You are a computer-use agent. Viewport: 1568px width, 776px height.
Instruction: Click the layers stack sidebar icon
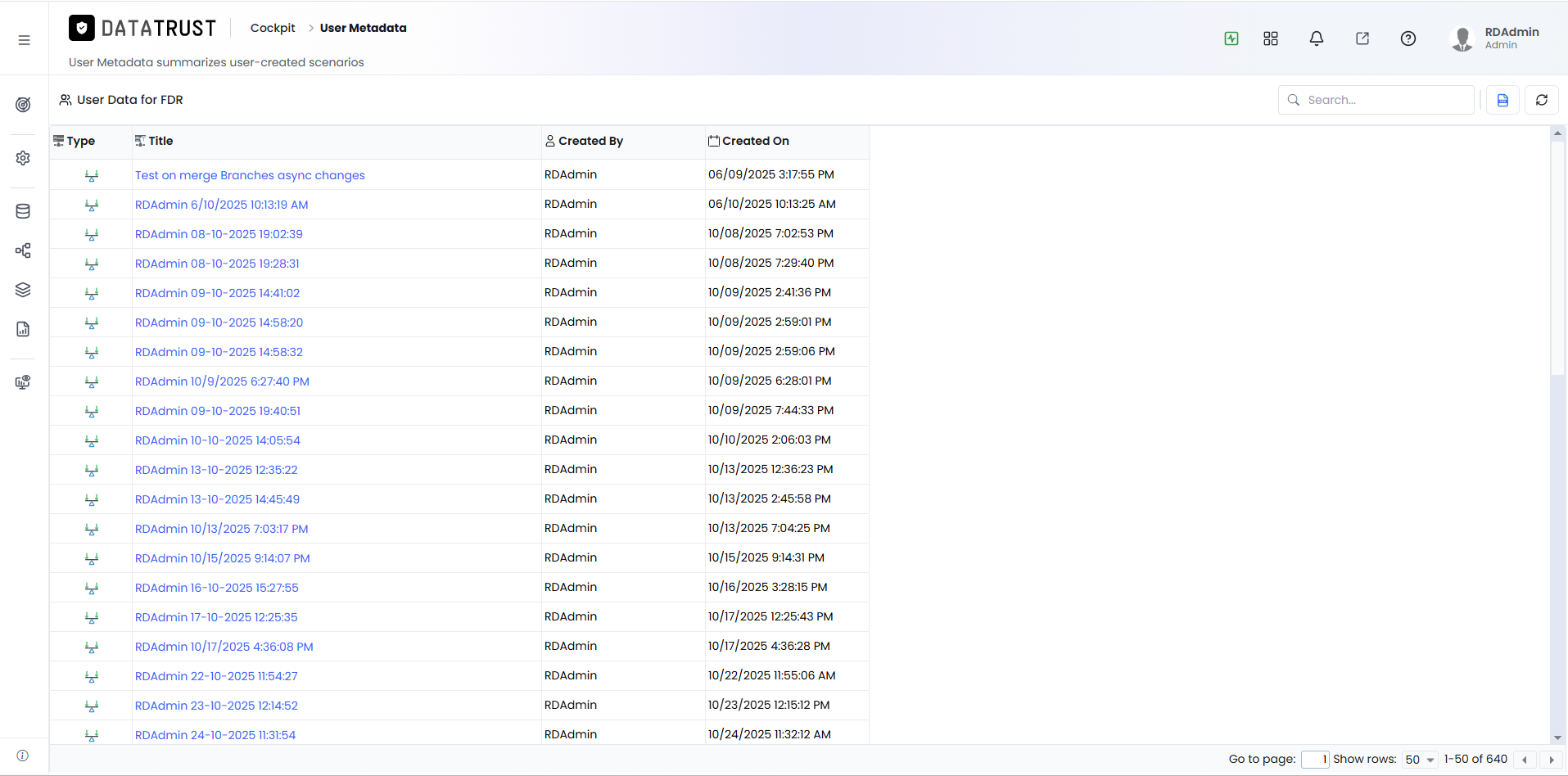pyautogui.click(x=23, y=290)
